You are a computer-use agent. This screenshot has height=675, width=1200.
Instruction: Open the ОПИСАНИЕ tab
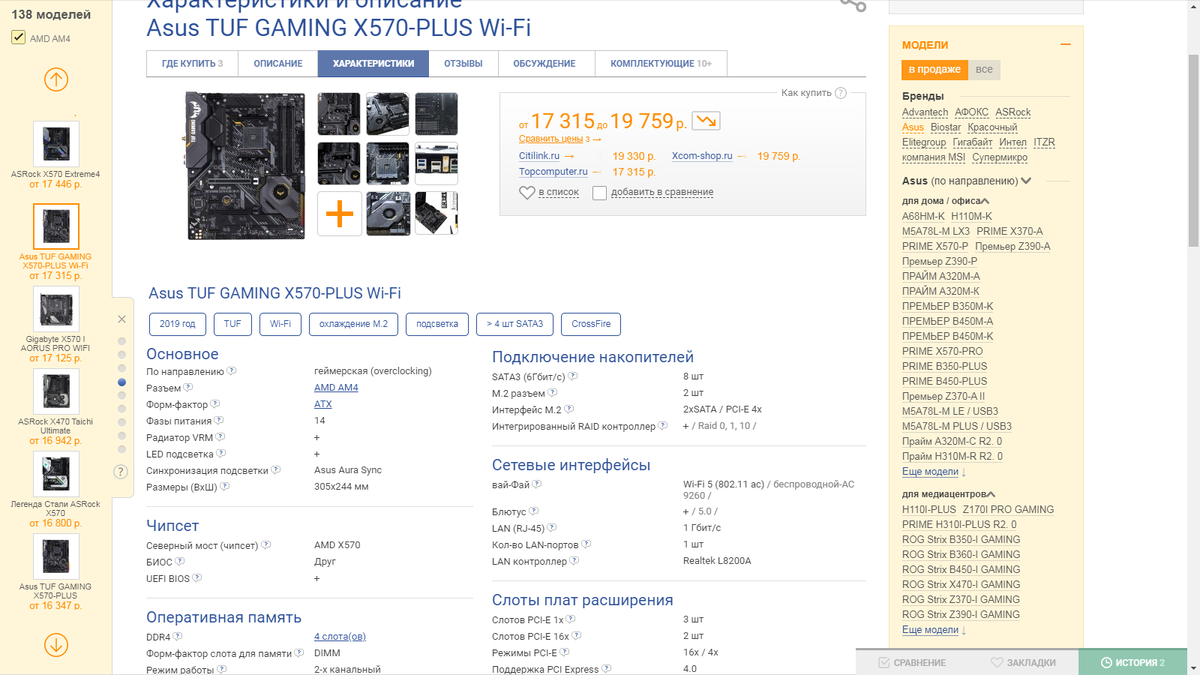click(x=278, y=64)
